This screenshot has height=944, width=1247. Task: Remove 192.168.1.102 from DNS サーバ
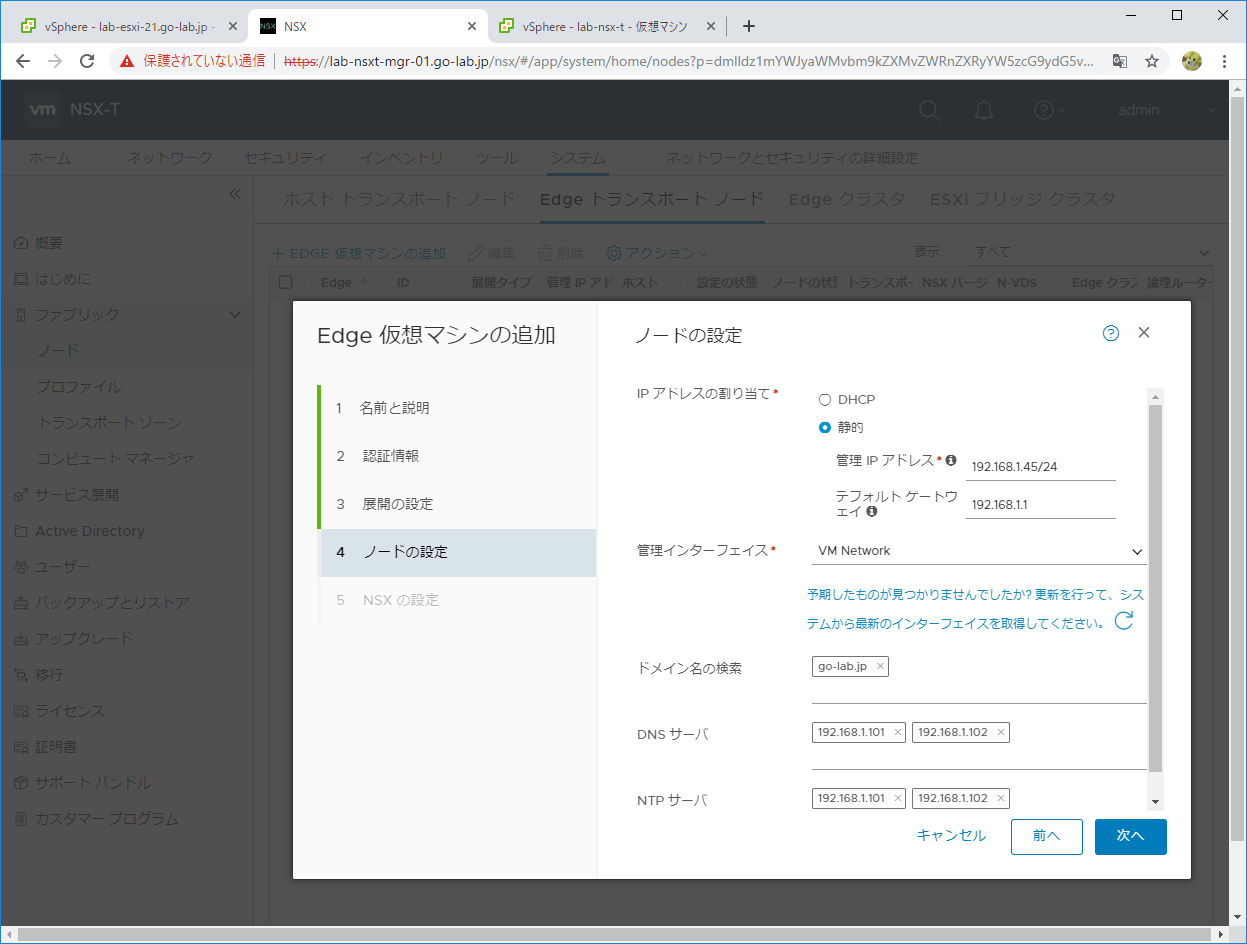point(1000,733)
